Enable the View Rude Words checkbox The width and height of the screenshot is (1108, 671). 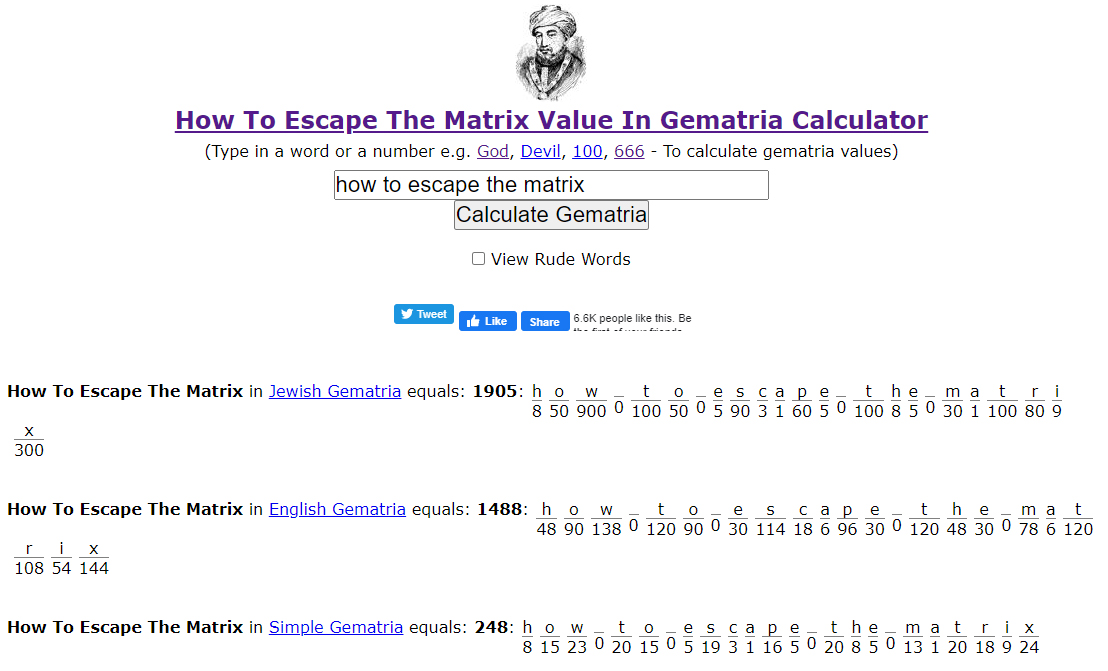tap(479, 259)
